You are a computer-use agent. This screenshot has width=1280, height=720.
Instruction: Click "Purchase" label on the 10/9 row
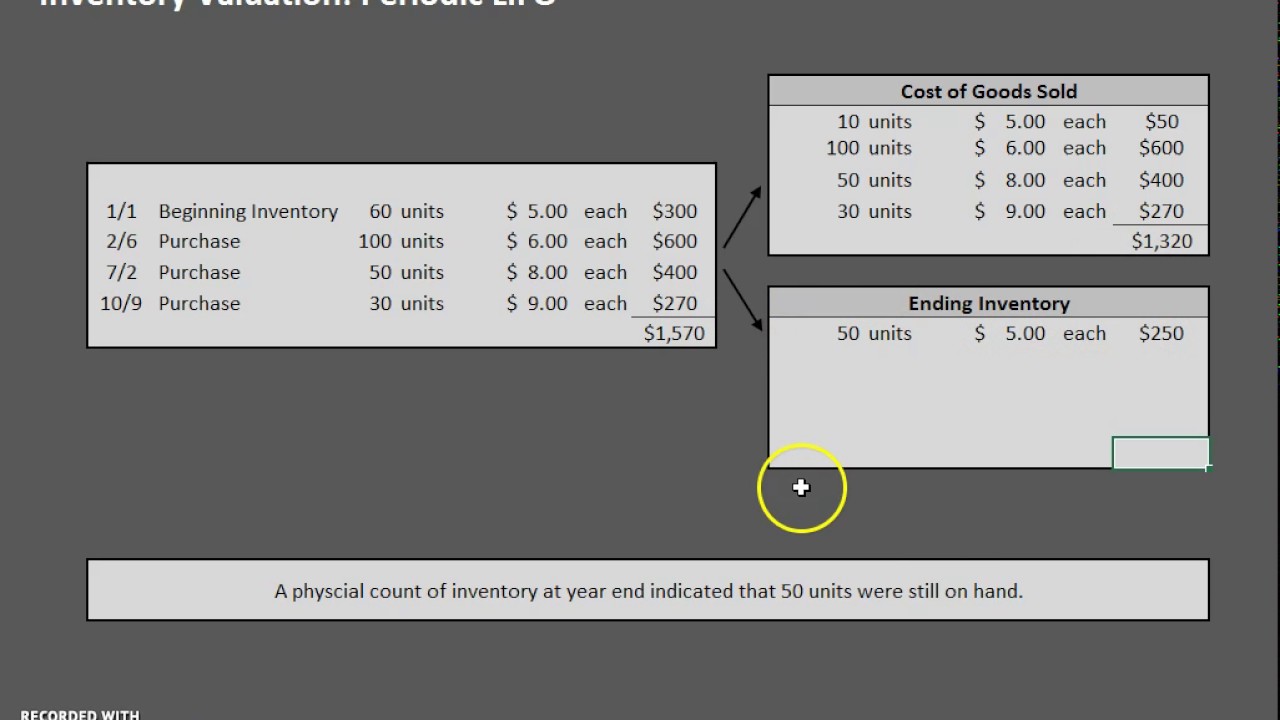pyautogui.click(x=199, y=303)
